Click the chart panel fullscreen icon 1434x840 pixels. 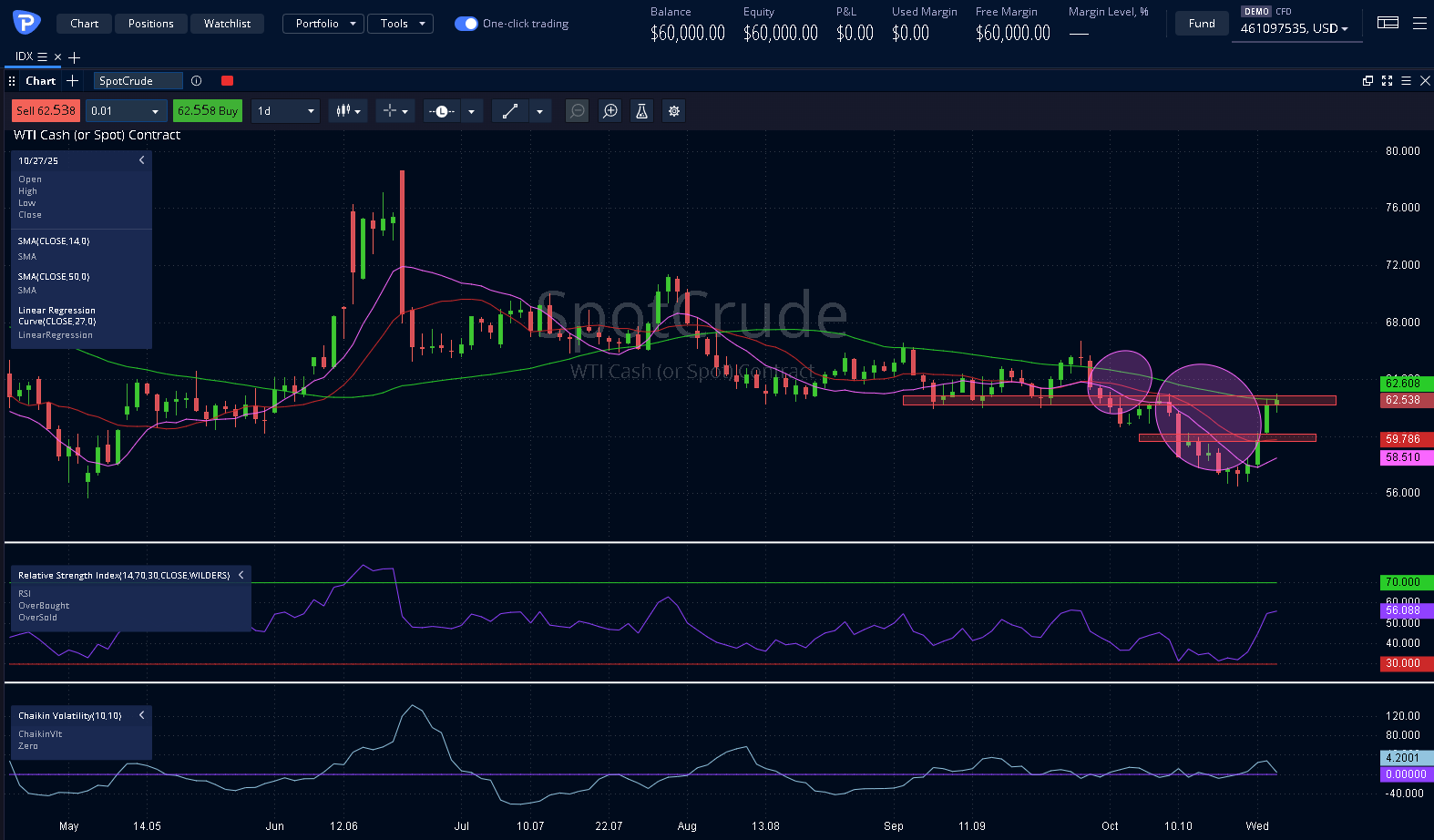(x=1387, y=81)
